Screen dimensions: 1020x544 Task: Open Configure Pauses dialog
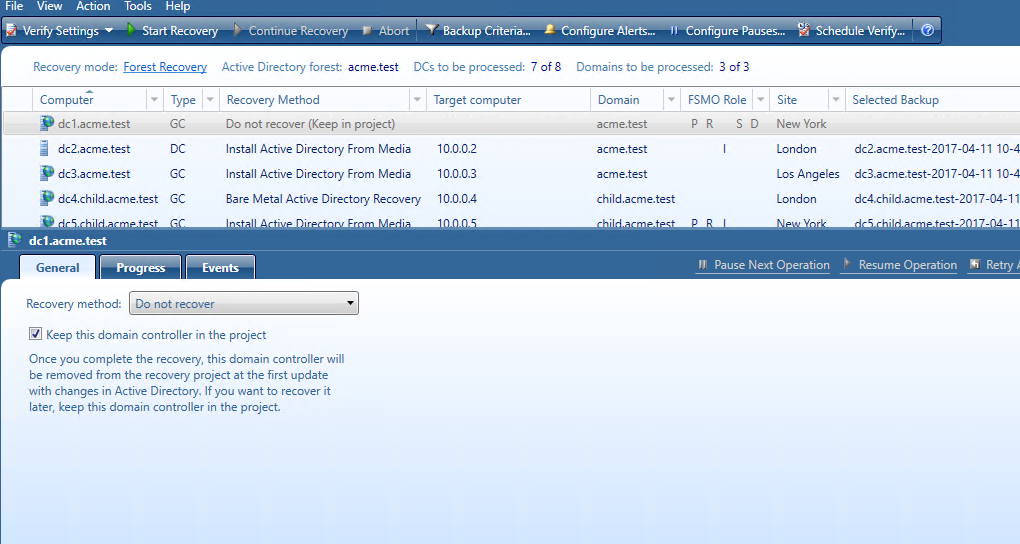click(735, 31)
